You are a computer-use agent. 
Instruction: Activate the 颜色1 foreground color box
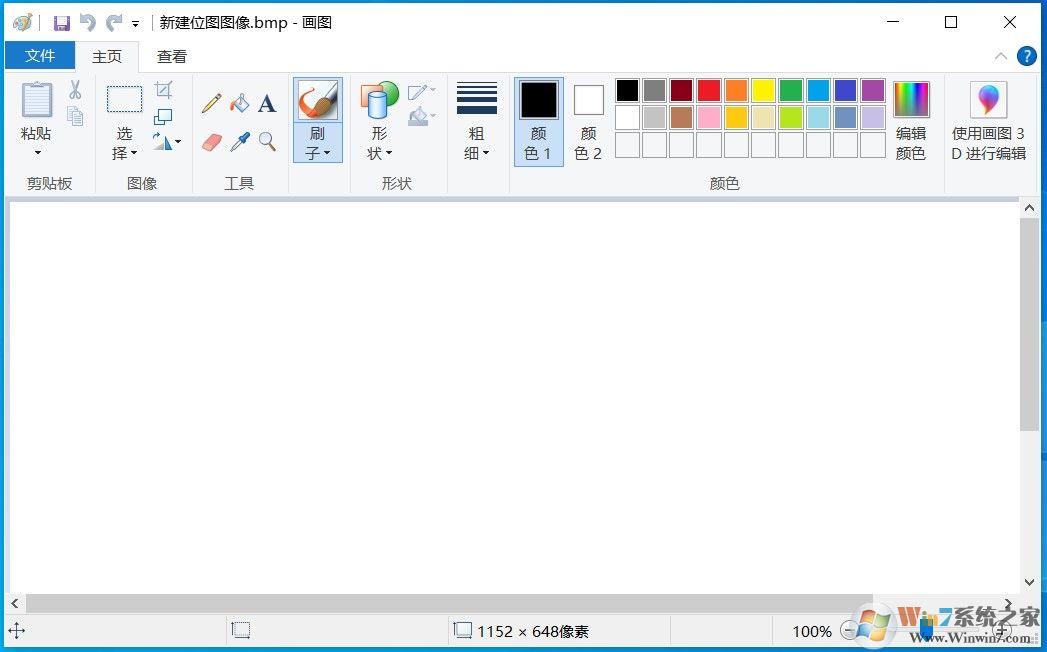pyautogui.click(x=538, y=100)
